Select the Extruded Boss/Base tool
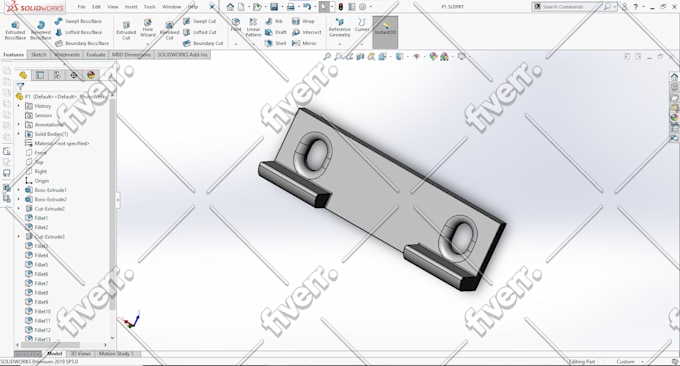Screen dimensions: 680x366 point(15,30)
